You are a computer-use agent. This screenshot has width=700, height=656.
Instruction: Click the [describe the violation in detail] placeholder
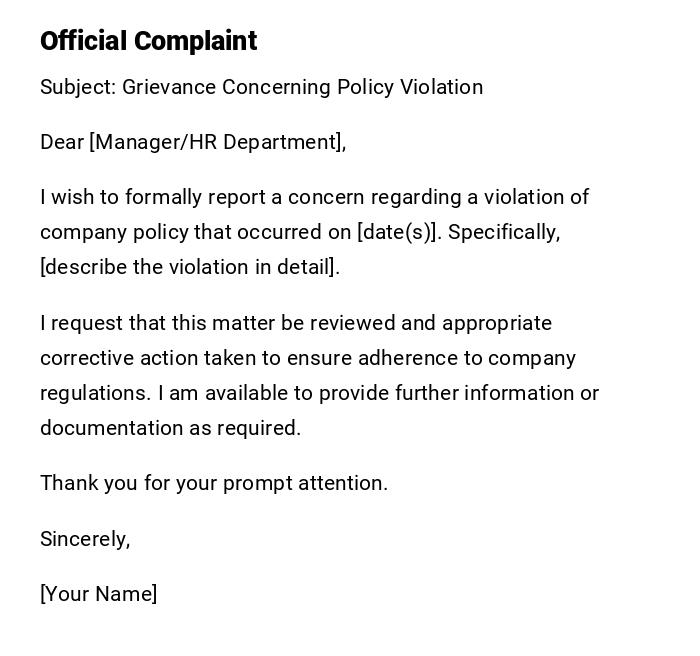click(x=187, y=267)
